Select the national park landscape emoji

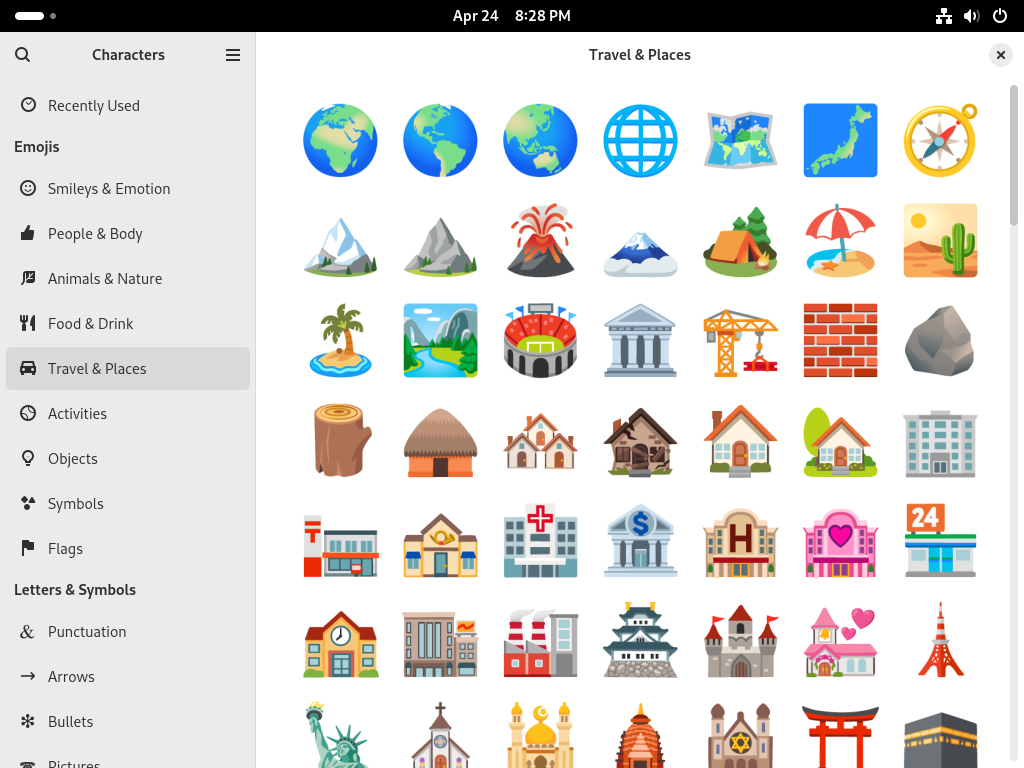click(440, 340)
